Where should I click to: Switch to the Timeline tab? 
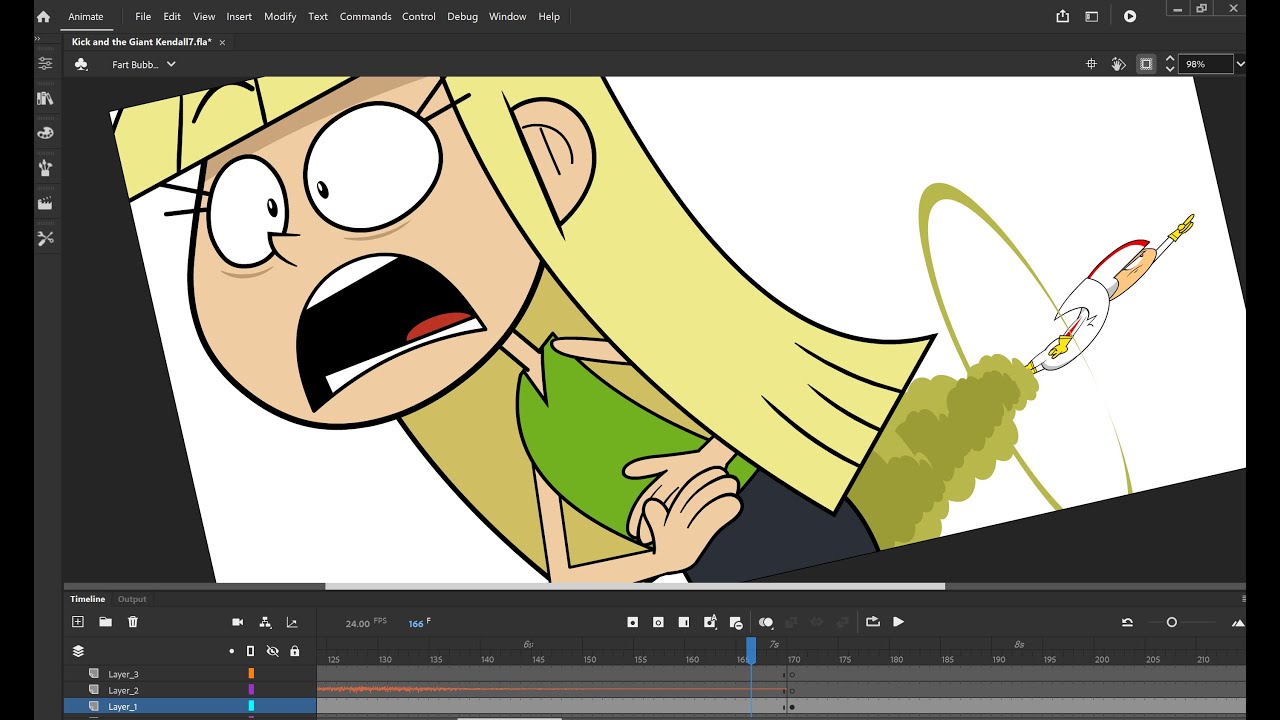click(x=87, y=599)
